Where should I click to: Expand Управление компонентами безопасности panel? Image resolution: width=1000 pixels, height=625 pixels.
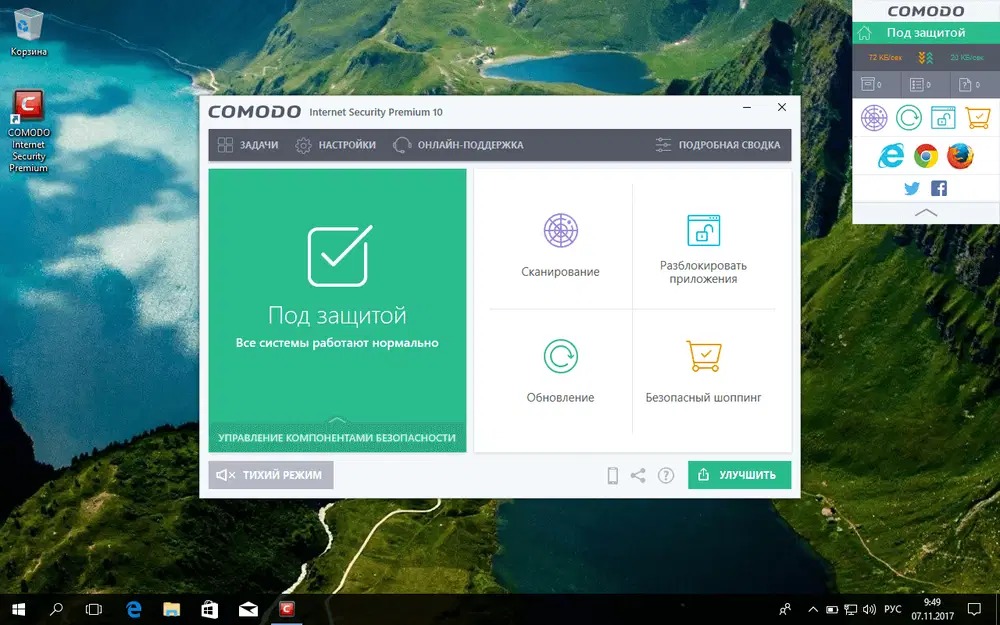click(337, 438)
